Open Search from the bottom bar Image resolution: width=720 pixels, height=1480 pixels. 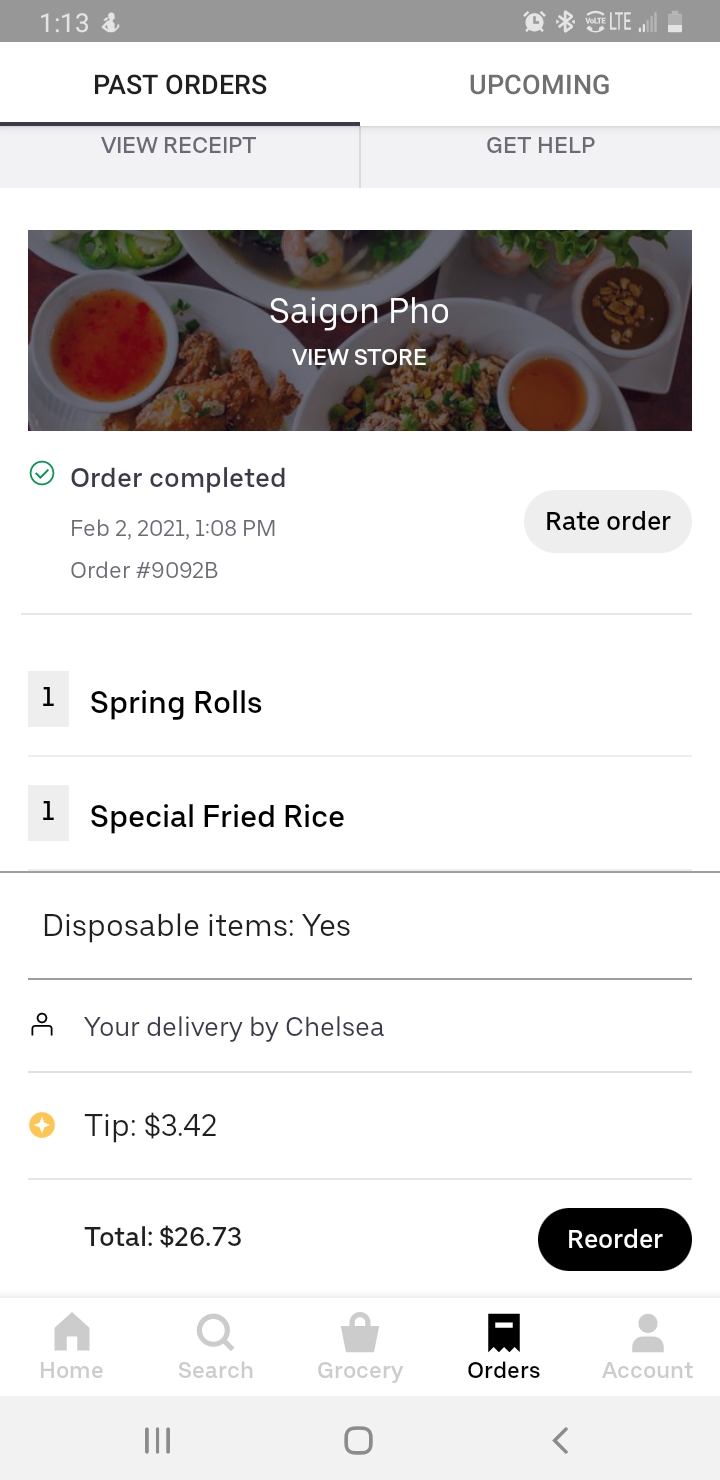point(215,1334)
